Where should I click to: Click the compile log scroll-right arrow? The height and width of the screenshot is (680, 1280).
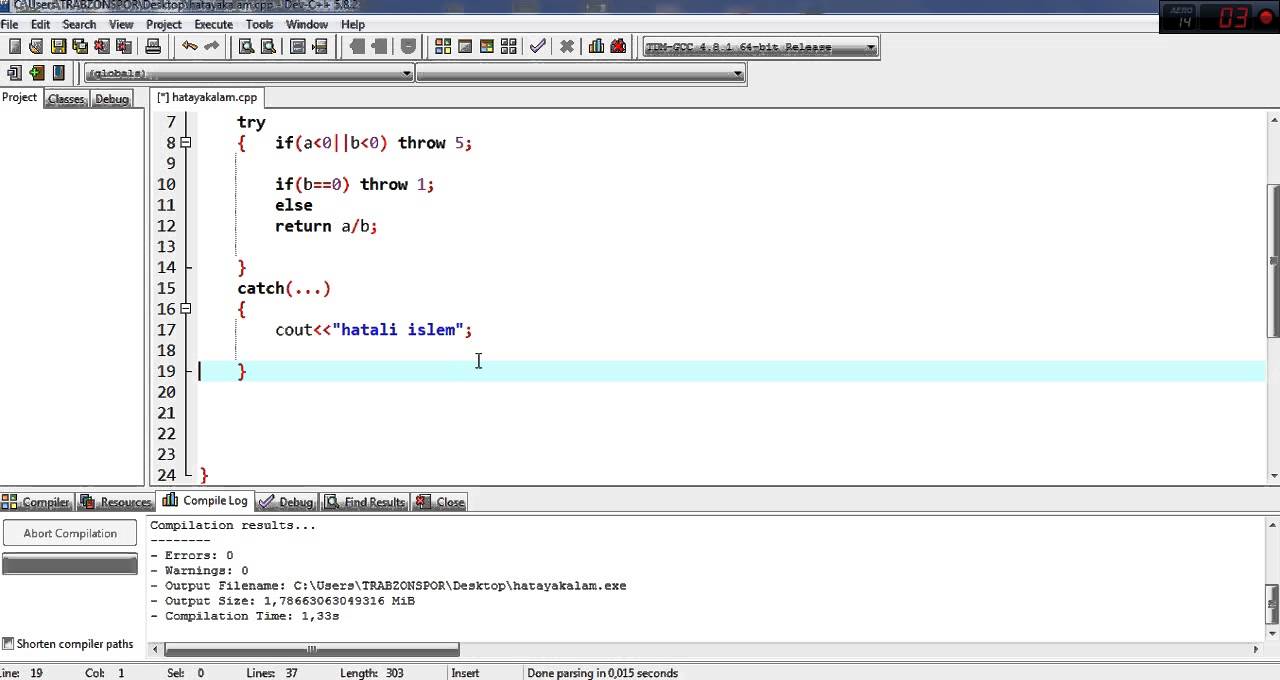(x=1257, y=650)
